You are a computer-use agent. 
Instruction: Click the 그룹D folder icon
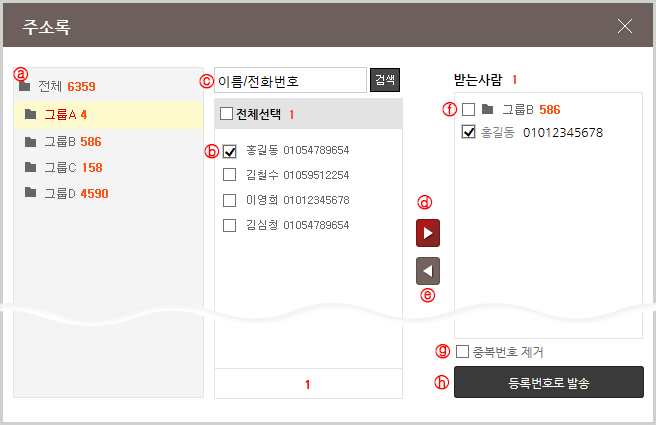click(x=32, y=192)
